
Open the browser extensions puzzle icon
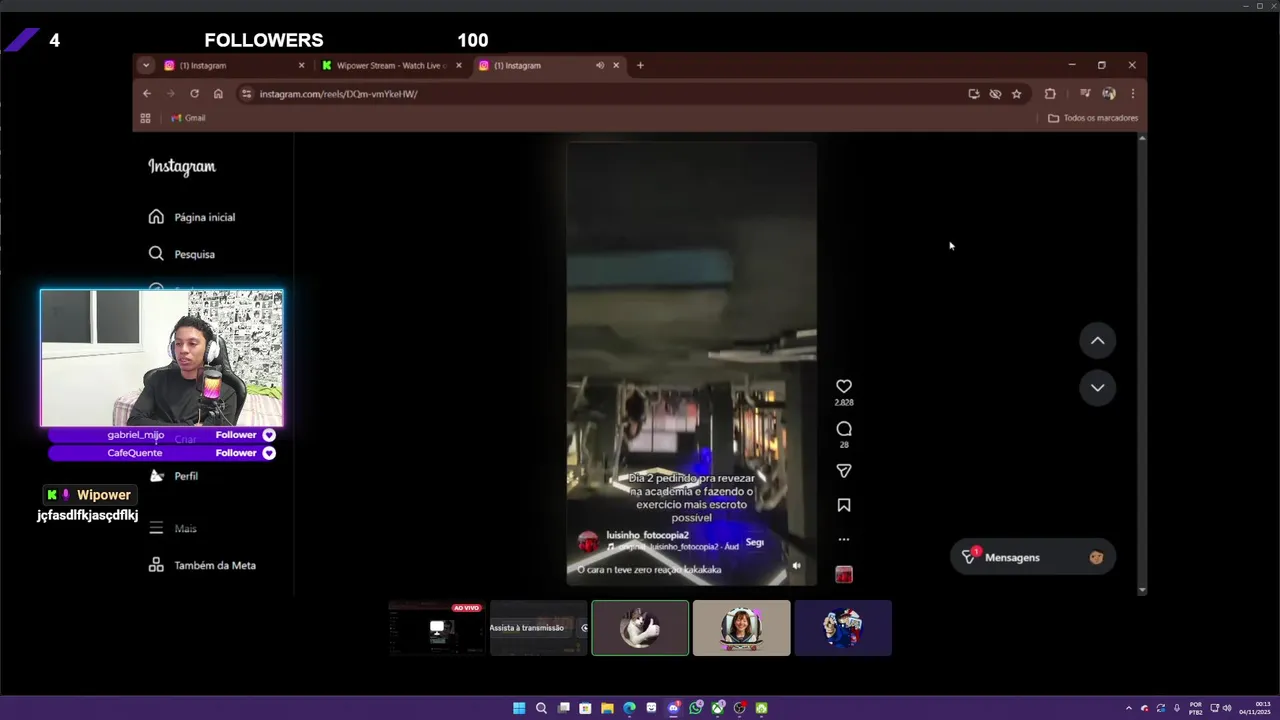tap(1050, 93)
